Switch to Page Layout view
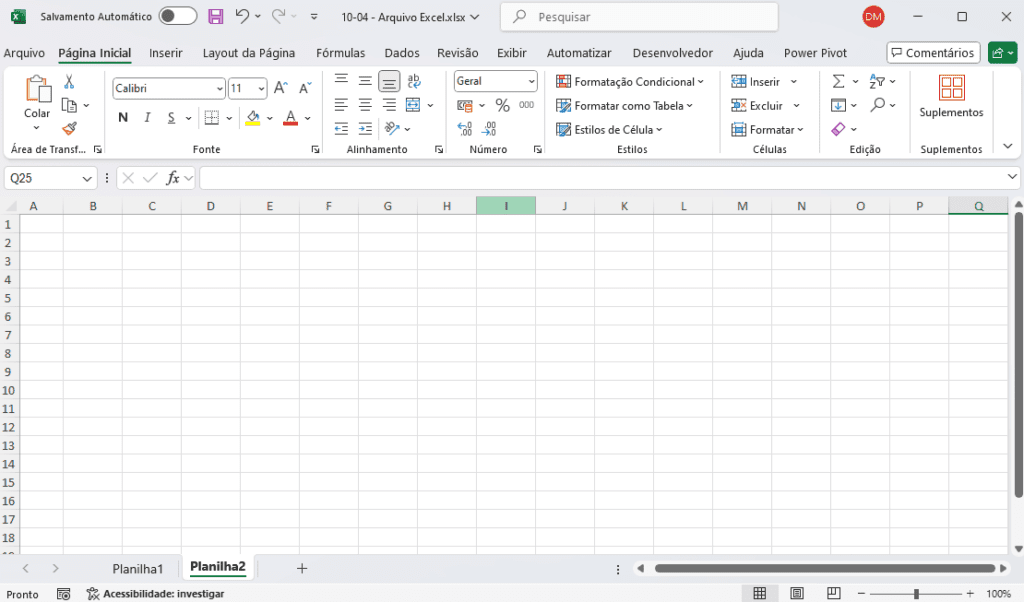Screen dimensions: 1024x602 click(x=797, y=593)
